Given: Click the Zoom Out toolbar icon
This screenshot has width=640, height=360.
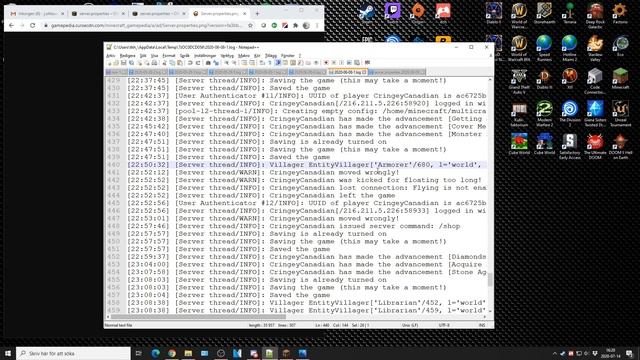Looking at the screenshot, I should [x=235, y=63].
